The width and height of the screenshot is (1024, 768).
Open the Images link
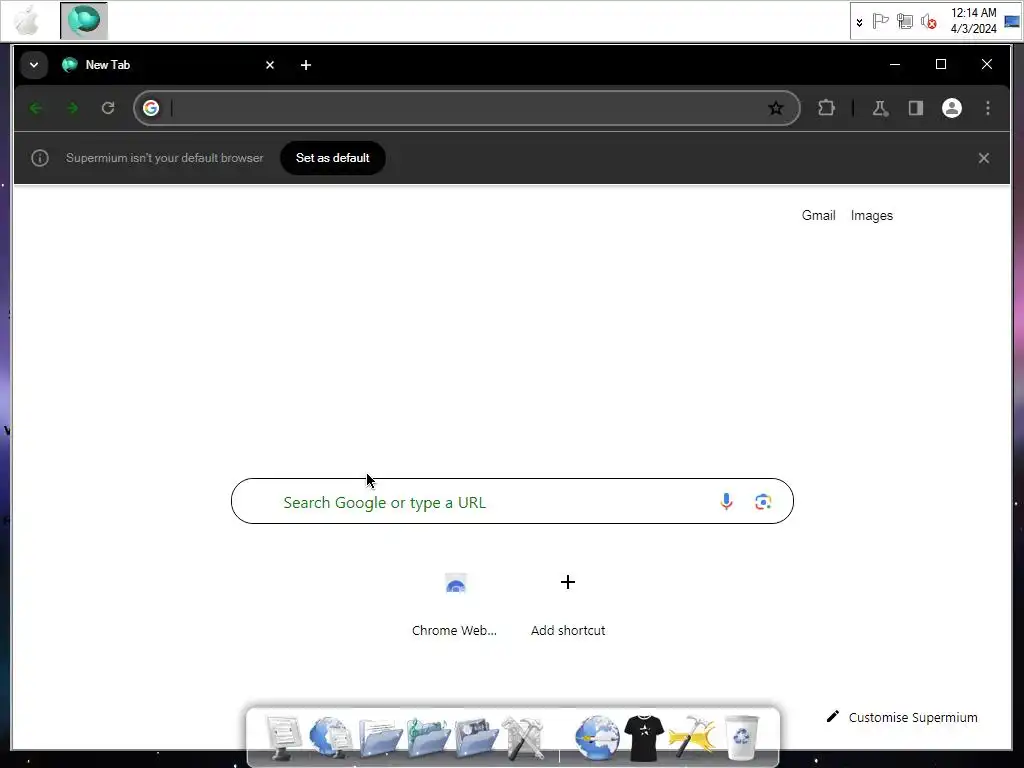(x=871, y=216)
